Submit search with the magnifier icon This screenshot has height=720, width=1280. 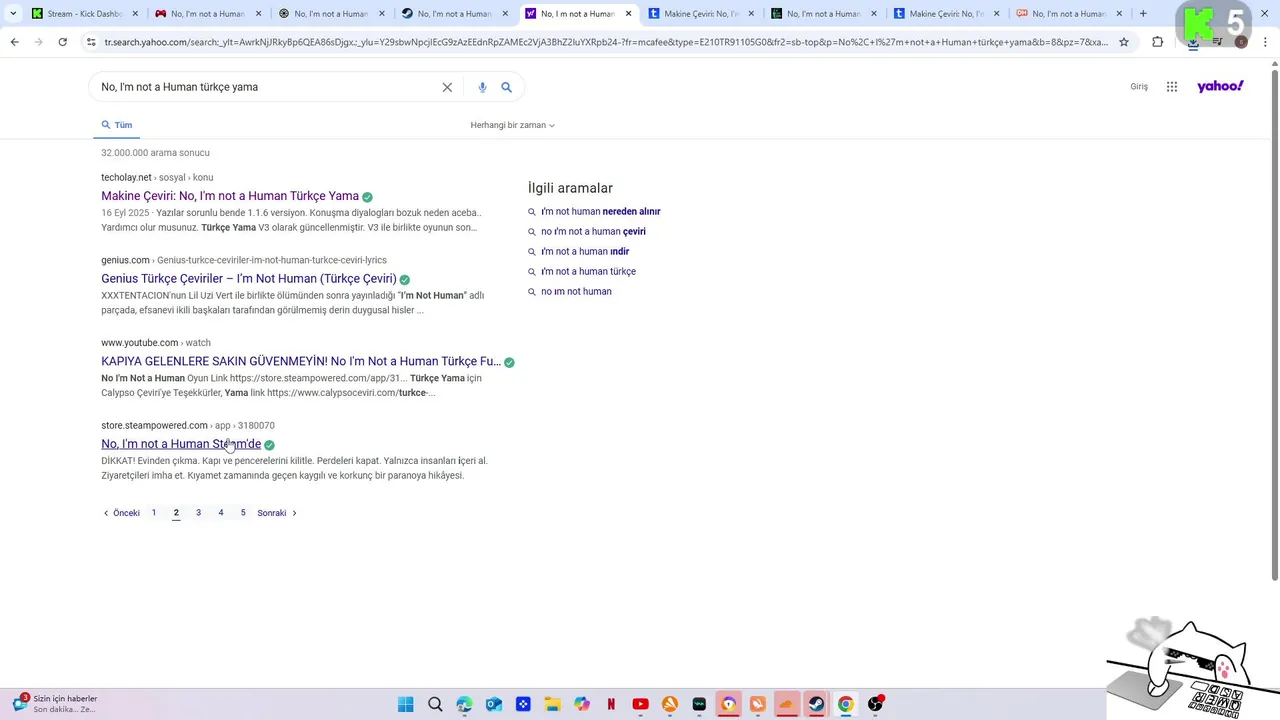point(507,87)
